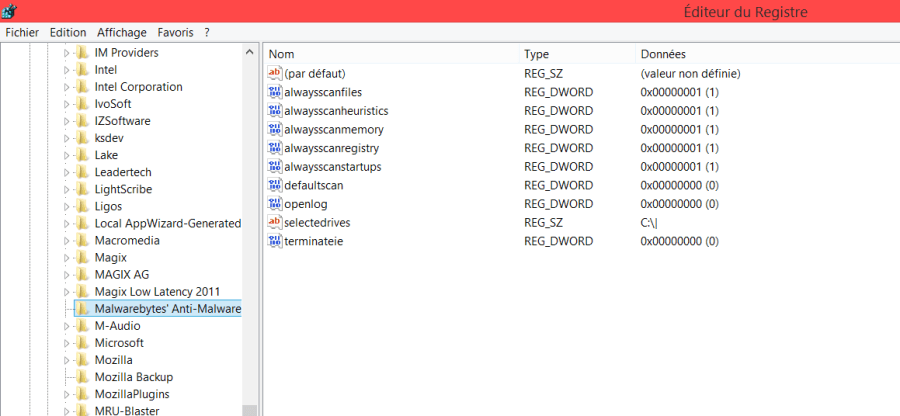Select the Local AppWizard-Generated key name
The width and height of the screenshot is (900, 416).
[x=168, y=224]
